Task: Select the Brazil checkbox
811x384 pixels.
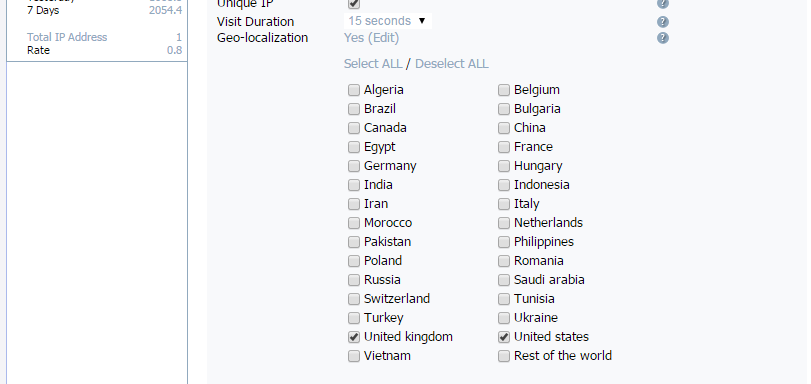Action: click(x=354, y=109)
